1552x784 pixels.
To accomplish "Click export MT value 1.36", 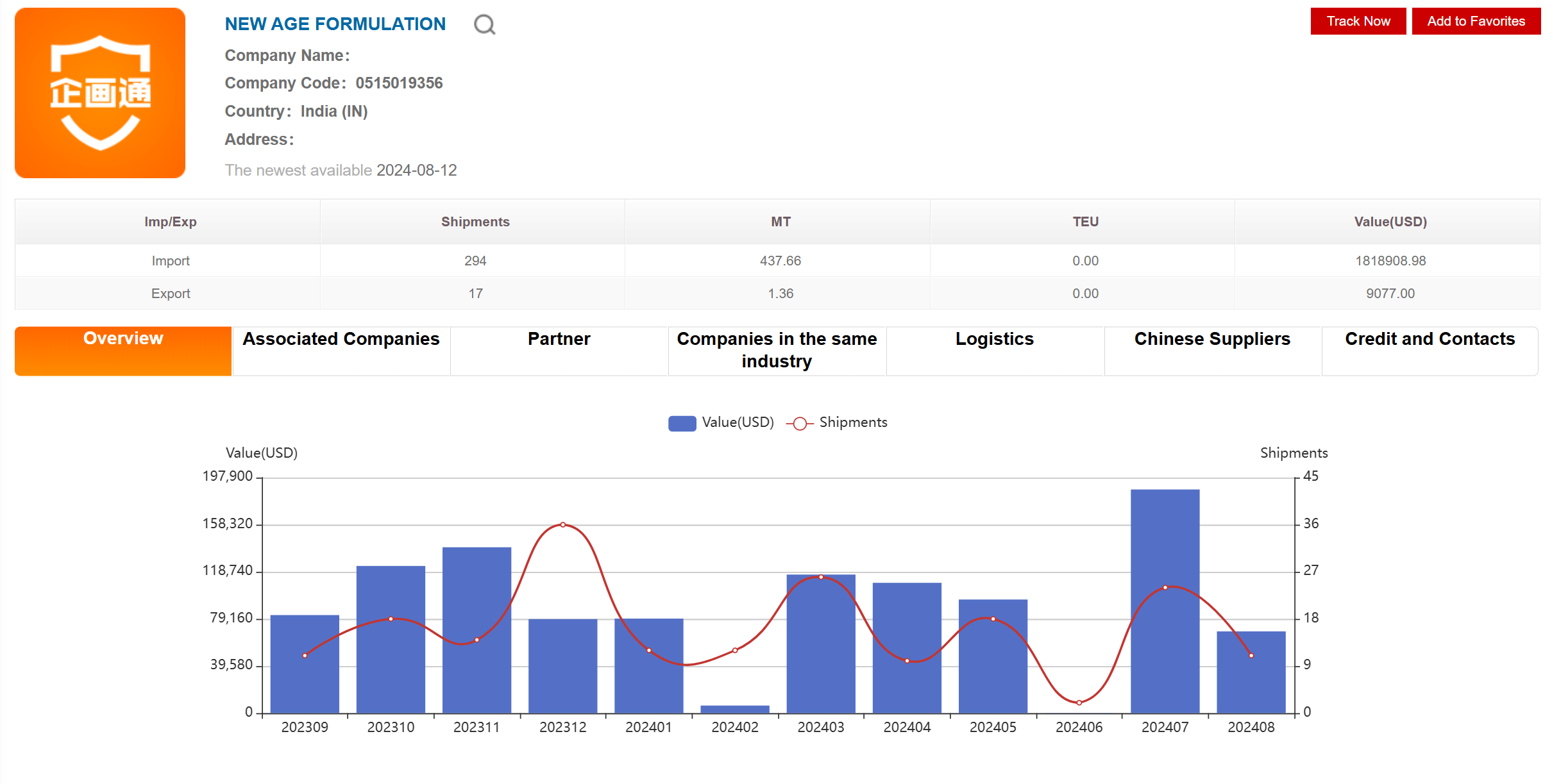I will pos(780,294).
